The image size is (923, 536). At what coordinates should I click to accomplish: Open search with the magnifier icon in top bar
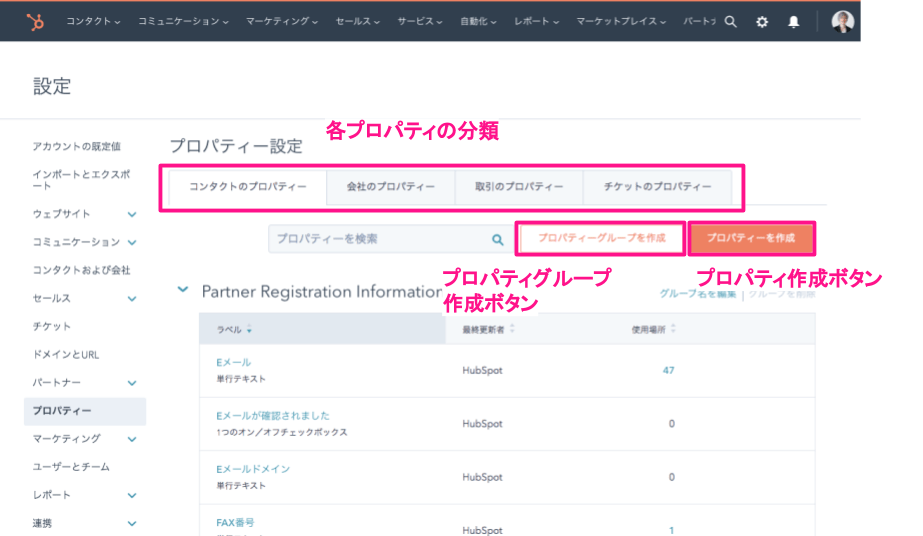(731, 21)
